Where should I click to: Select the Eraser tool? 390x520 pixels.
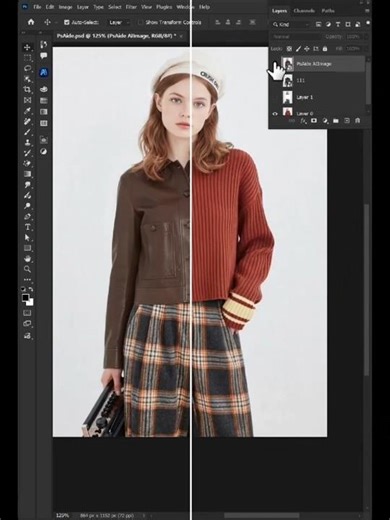pyautogui.click(x=27, y=163)
